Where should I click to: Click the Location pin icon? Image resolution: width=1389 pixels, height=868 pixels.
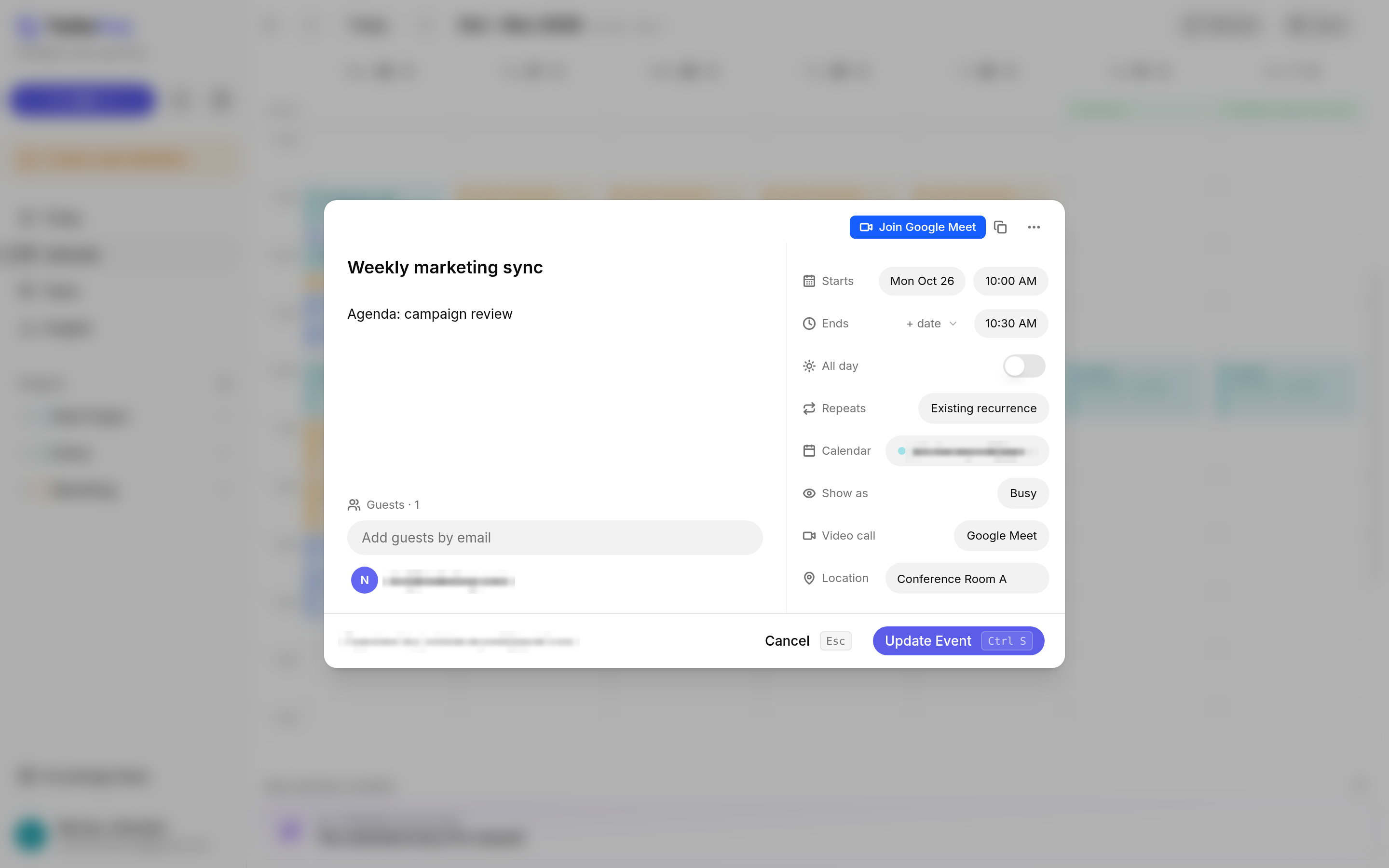[809, 579]
